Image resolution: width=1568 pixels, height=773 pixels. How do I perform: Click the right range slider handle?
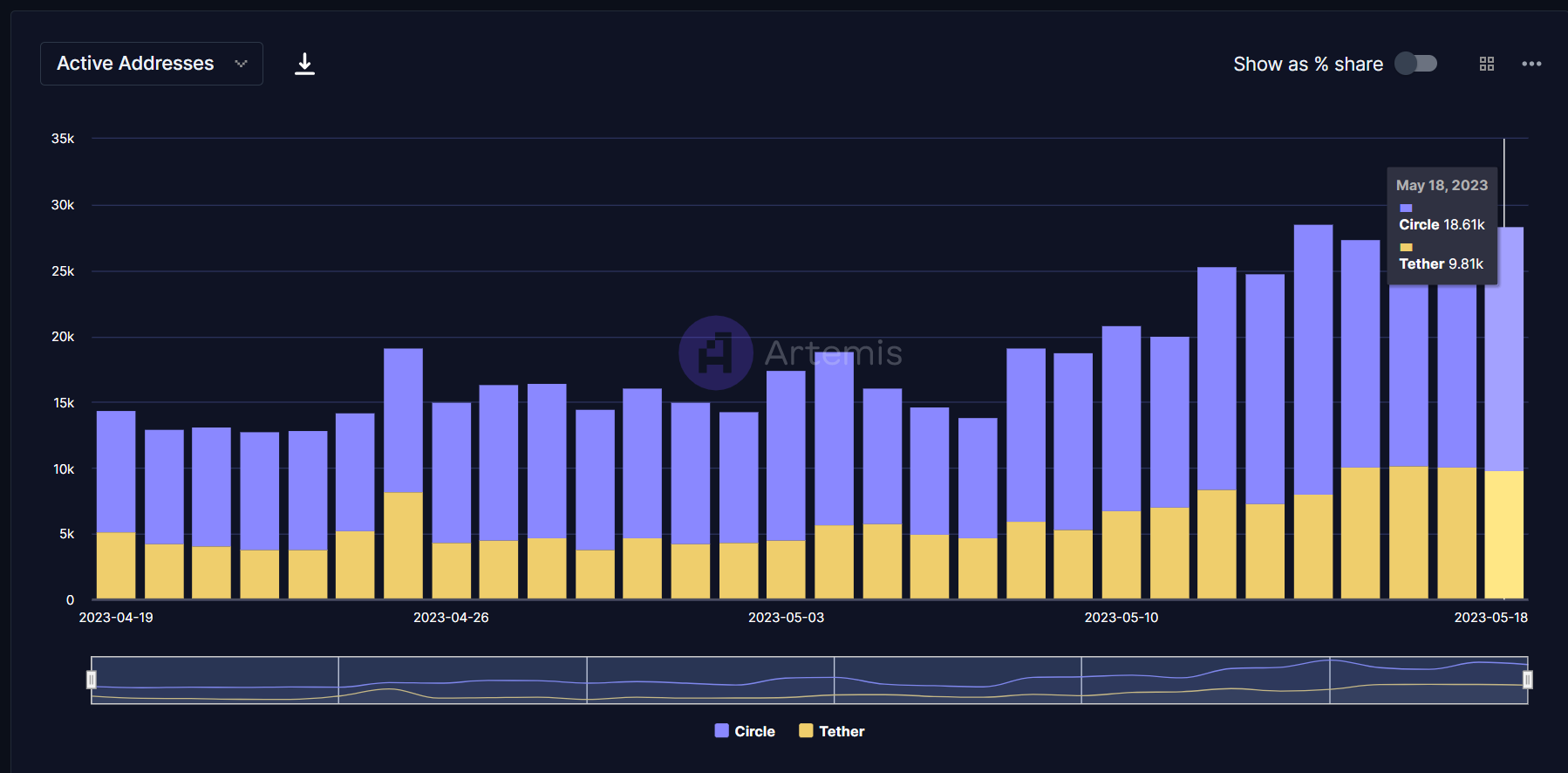pyautogui.click(x=1527, y=680)
